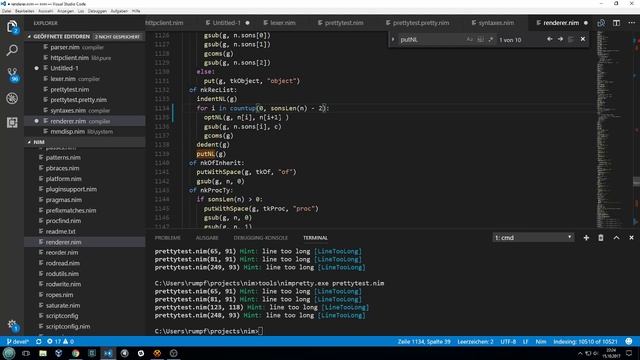Switch to the prettytest.pretty.nim editor tab

(x=421, y=23)
